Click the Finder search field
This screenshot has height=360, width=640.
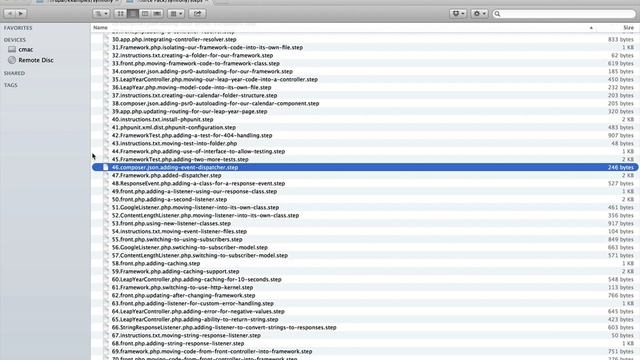pyautogui.click(x=564, y=14)
